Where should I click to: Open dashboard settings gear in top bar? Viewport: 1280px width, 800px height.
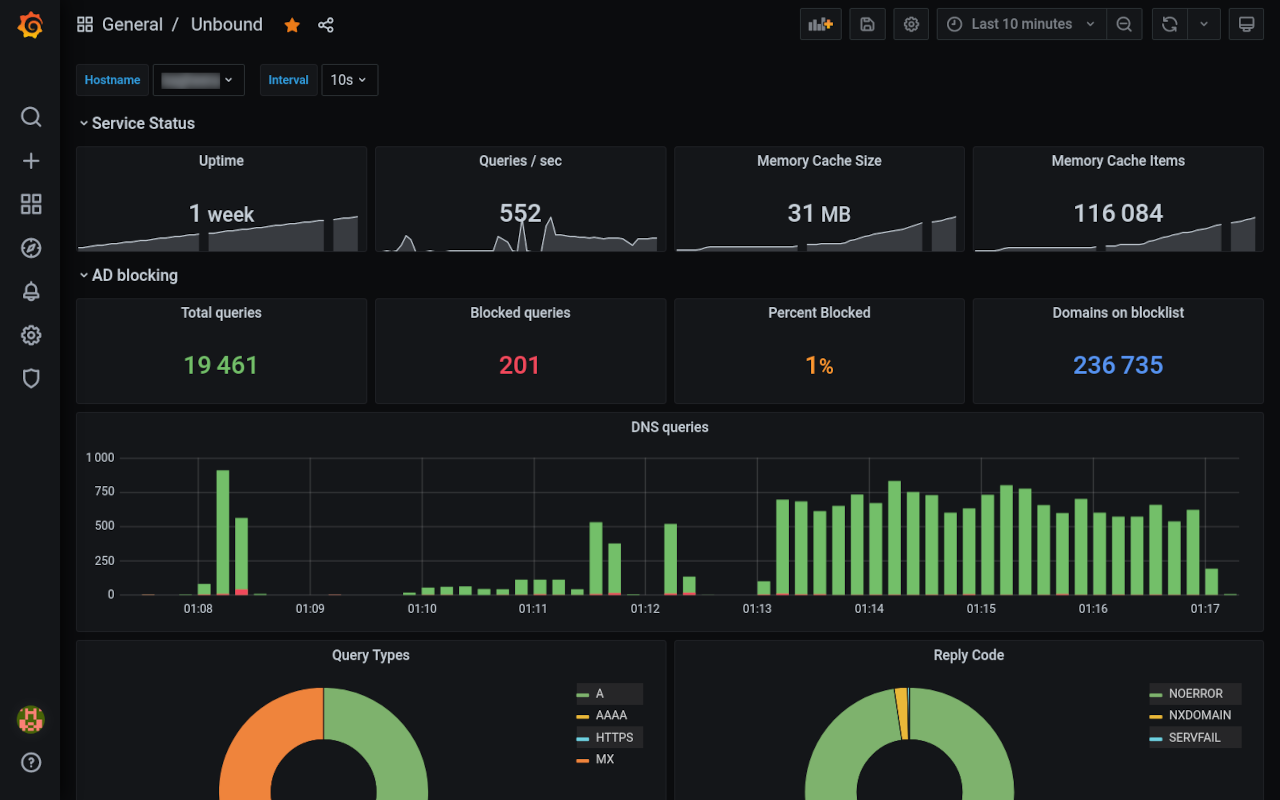[911, 24]
